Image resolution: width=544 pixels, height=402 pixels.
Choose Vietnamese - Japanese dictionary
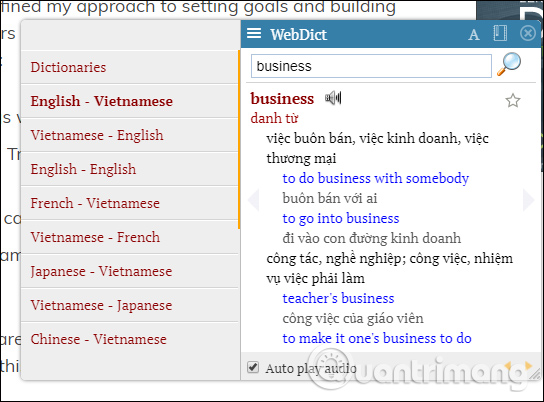coord(130,305)
